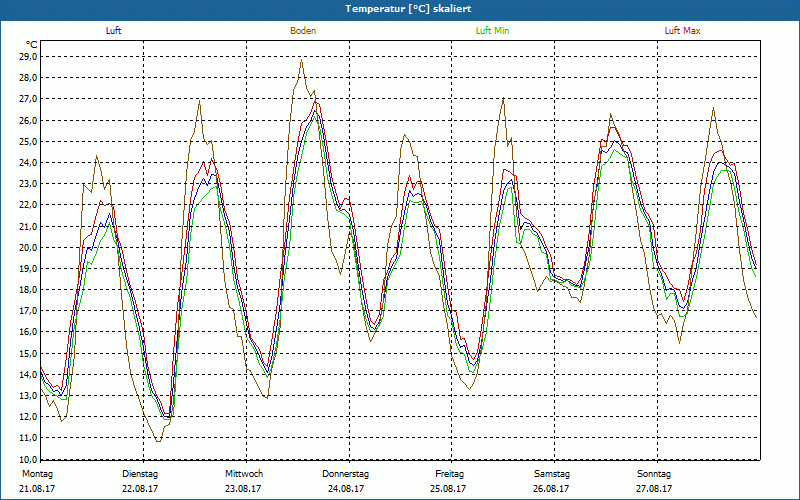
Task: Click the red 'Luft Max' legend label
Action: 682,31
